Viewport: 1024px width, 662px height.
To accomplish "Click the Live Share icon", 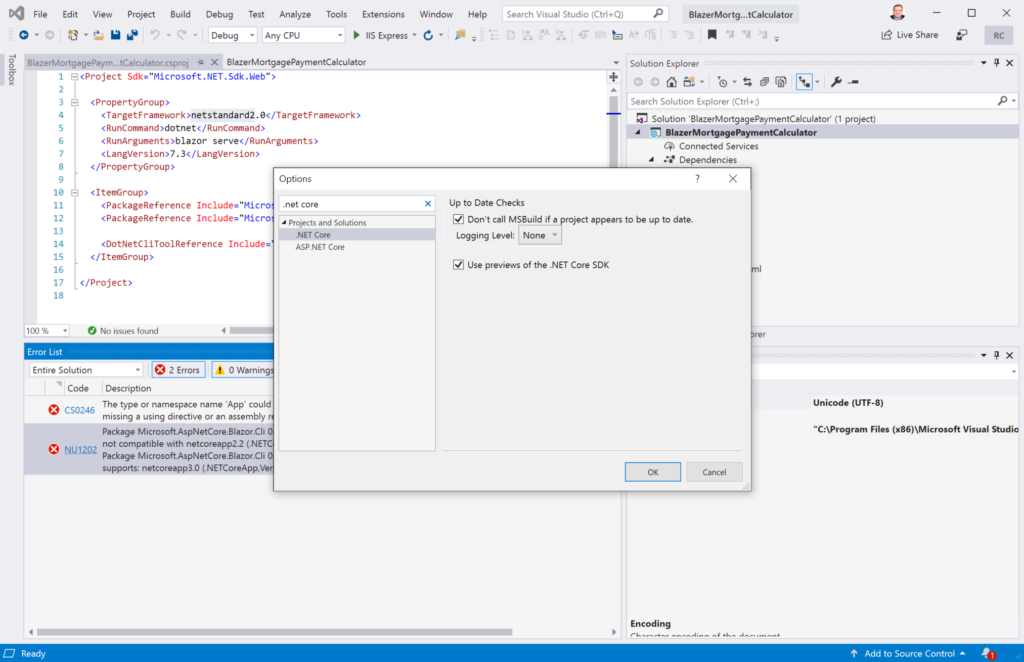I will pos(886,35).
